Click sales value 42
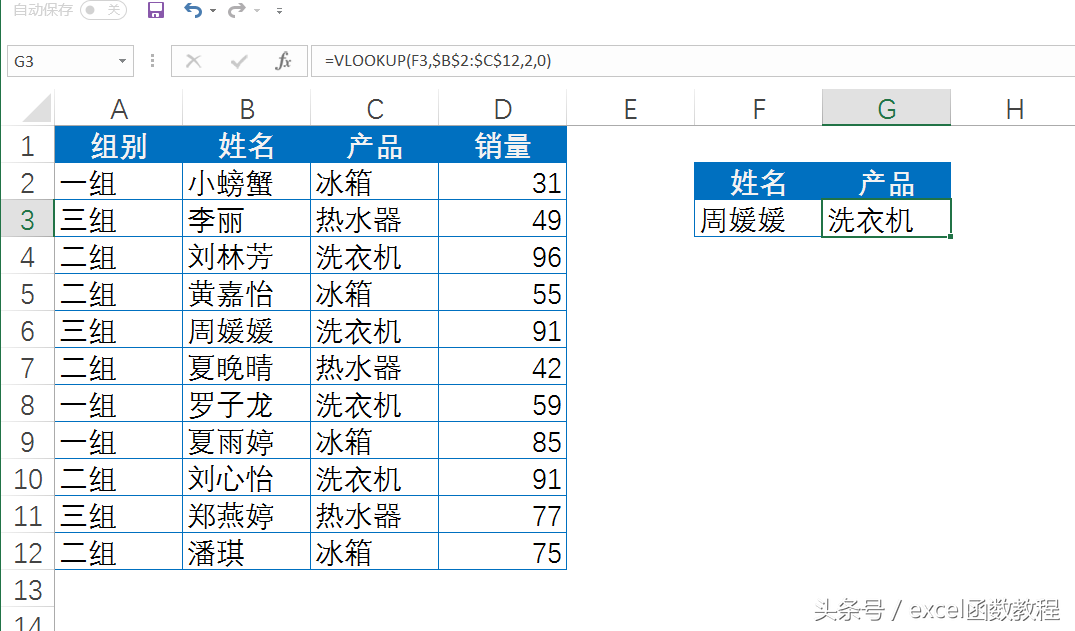The image size is (1075, 631). 503,368
